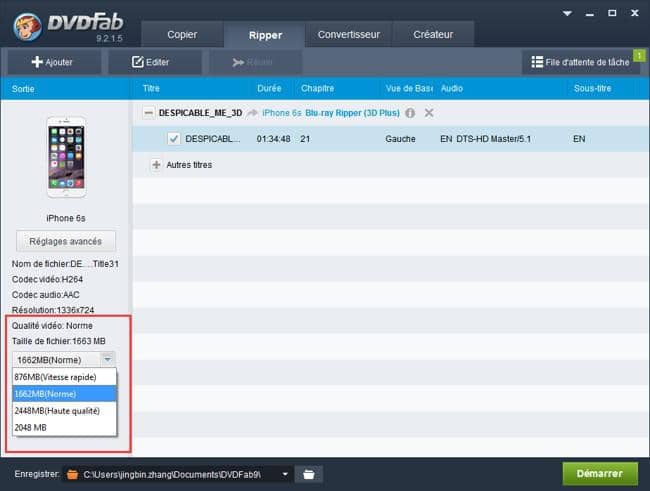Viewport: 650px width, 491px height.
Task: Open the save path dropdown arrow
Action: click(x=285, y=474)
